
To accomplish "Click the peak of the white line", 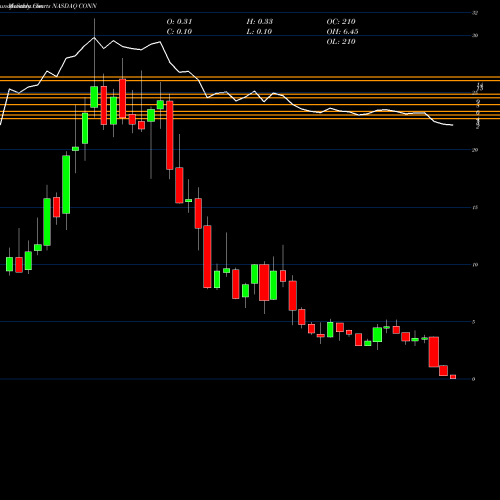I will point(94,38).
